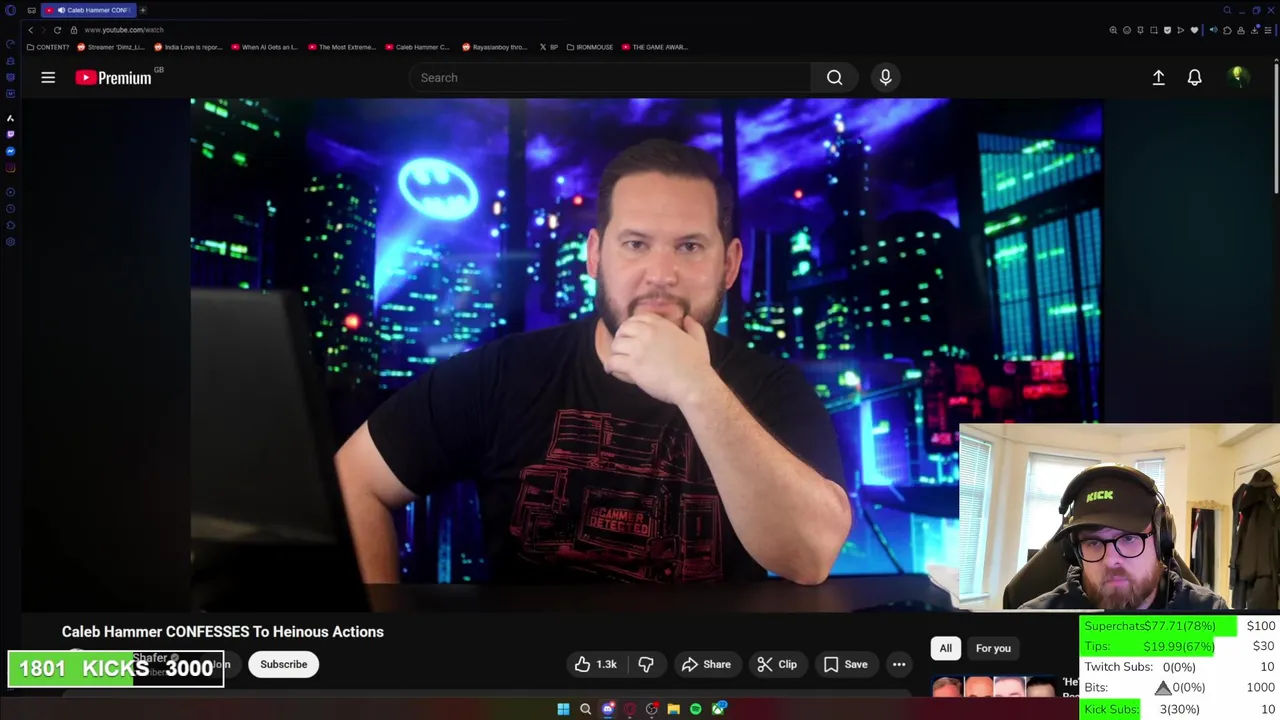Open the India Love is repor... bookmark
The width and height of the screenshot is (1280, 720).
(x=189, y=47)
